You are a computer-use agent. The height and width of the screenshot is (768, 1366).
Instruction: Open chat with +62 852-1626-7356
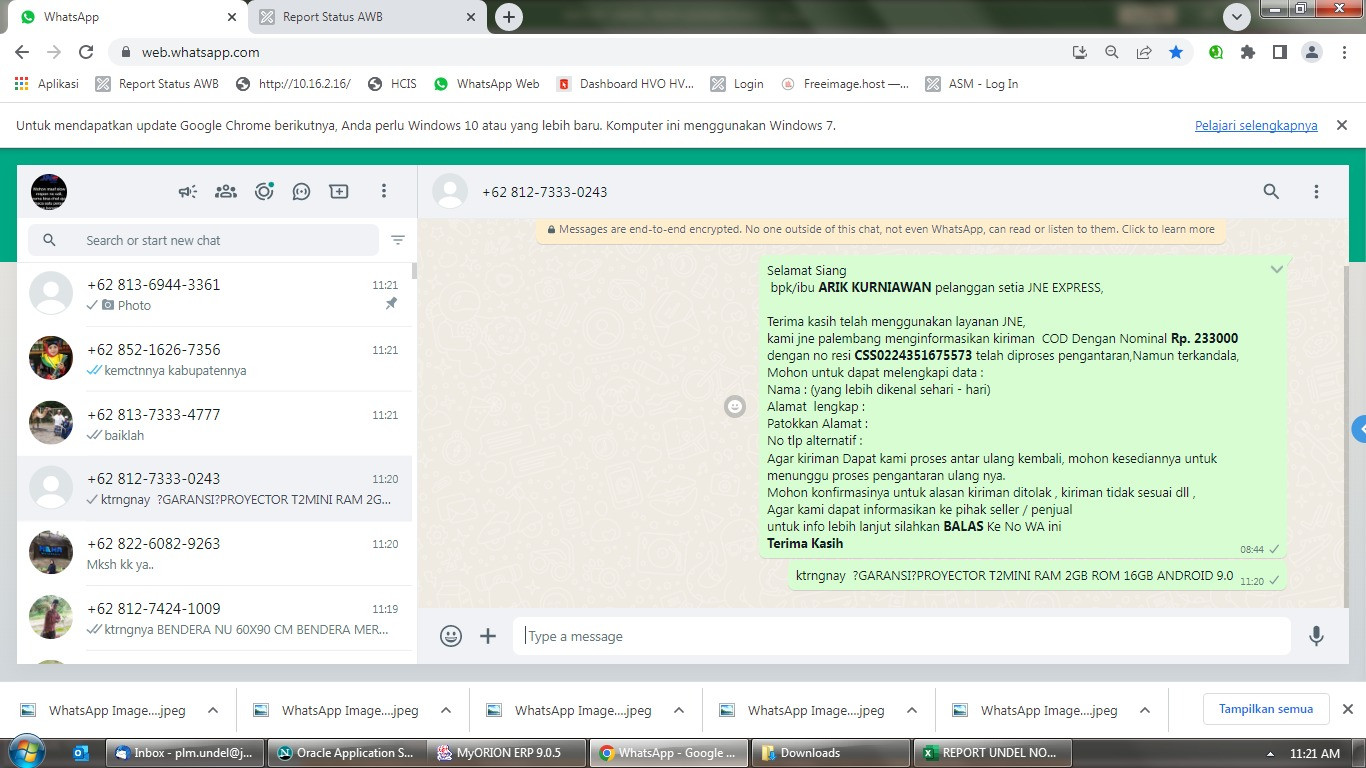pyautogui.click(x=215, y=359)
